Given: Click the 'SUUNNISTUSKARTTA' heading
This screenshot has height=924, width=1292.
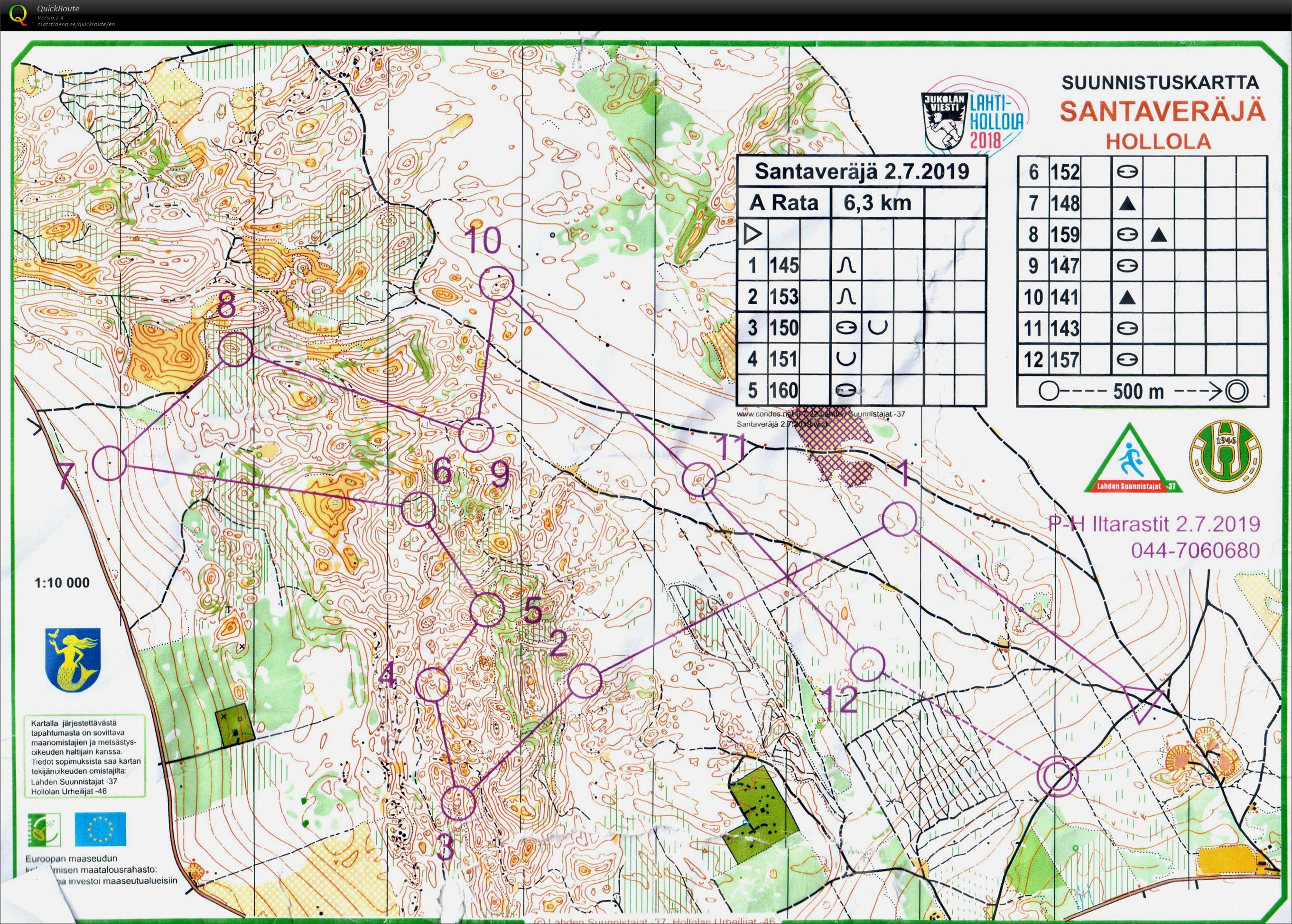Looking at the screenshot, I should pos(1161,82).
